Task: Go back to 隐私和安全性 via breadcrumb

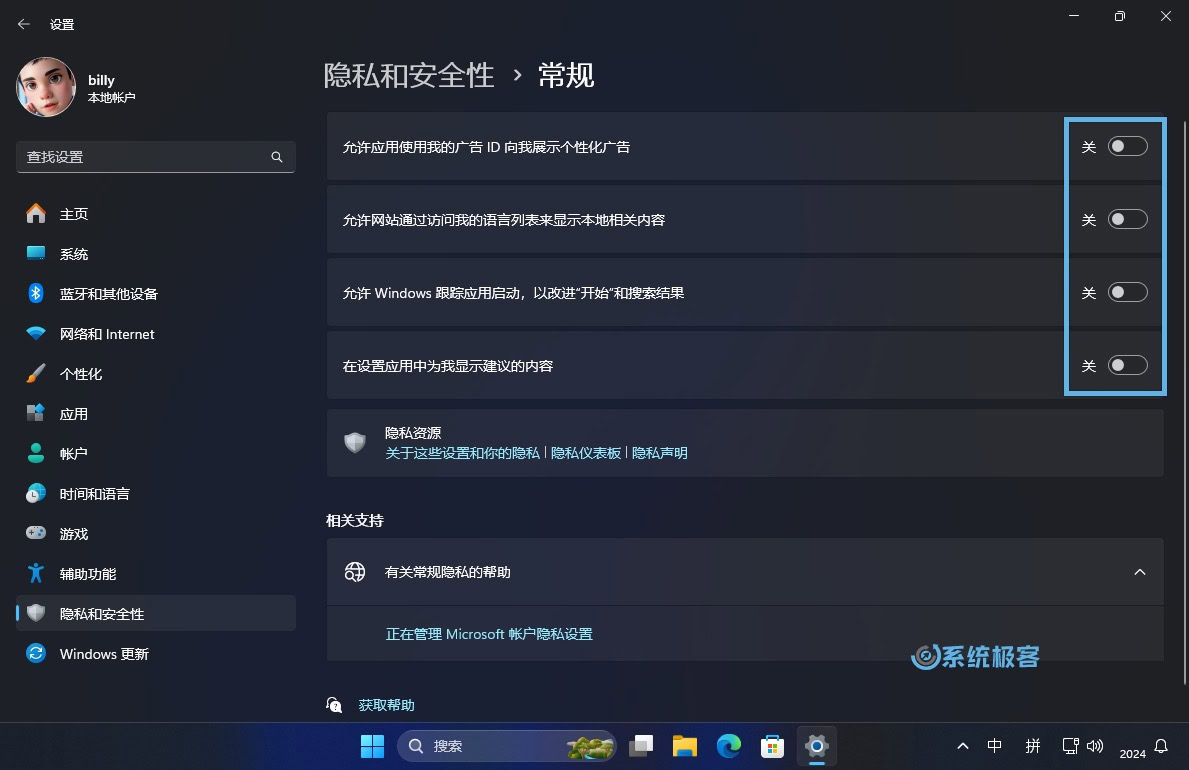Action: tap(409, 75)
